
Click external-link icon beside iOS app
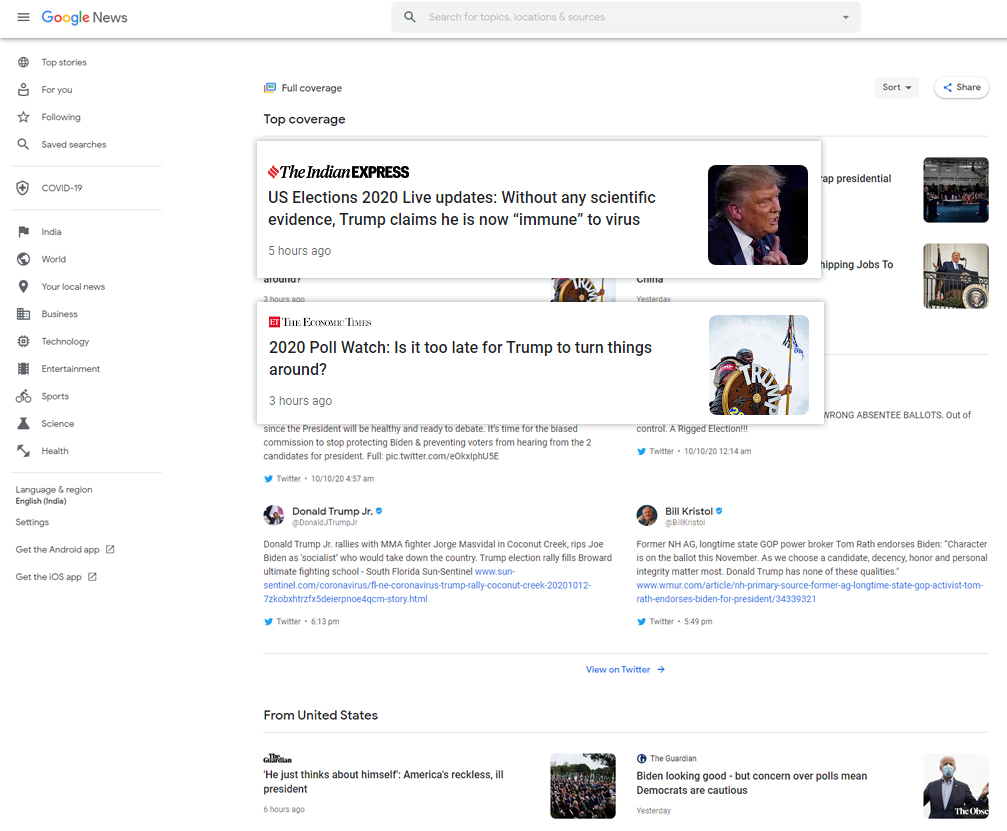pos(92,577)
